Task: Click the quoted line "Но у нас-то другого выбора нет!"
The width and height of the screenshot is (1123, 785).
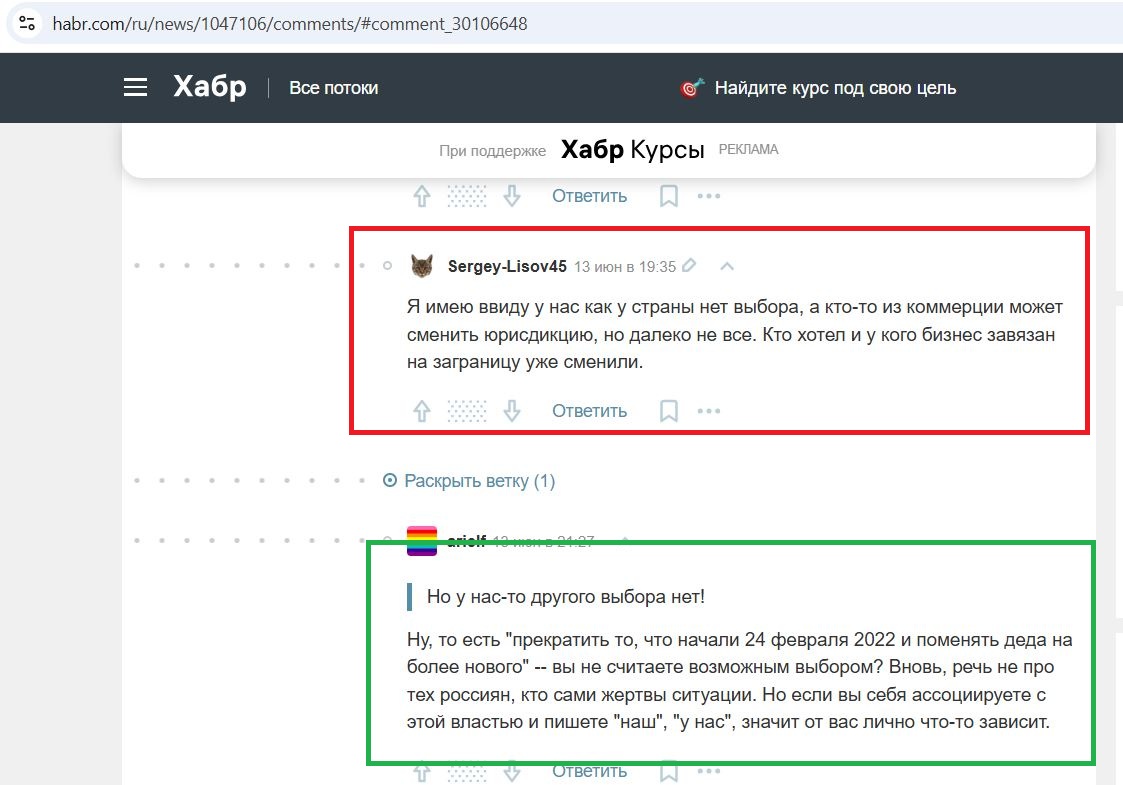Action: [x=566, y=597]
